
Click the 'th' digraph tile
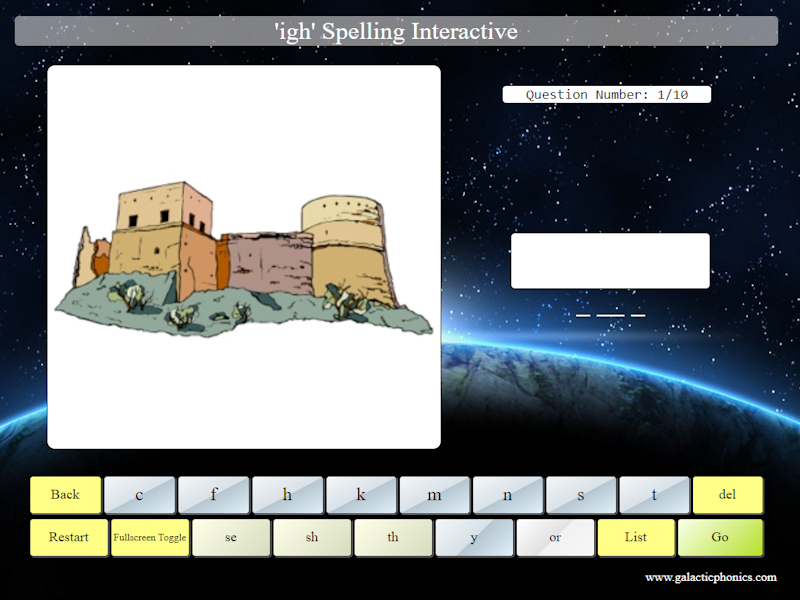click(393, 538)
